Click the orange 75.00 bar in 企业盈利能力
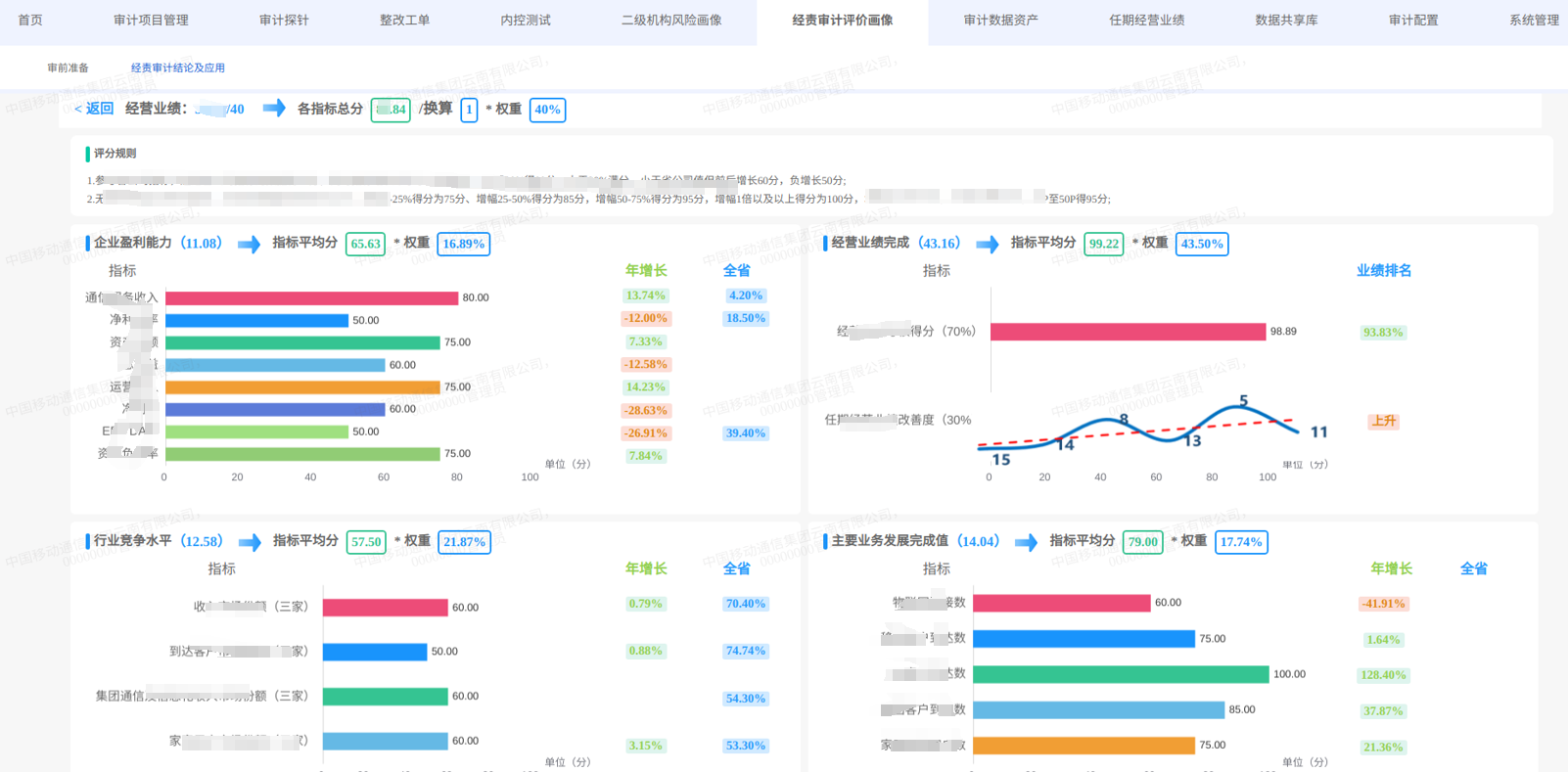The image size is (1568, 772). pyautogui.click(x=302, y=387)
